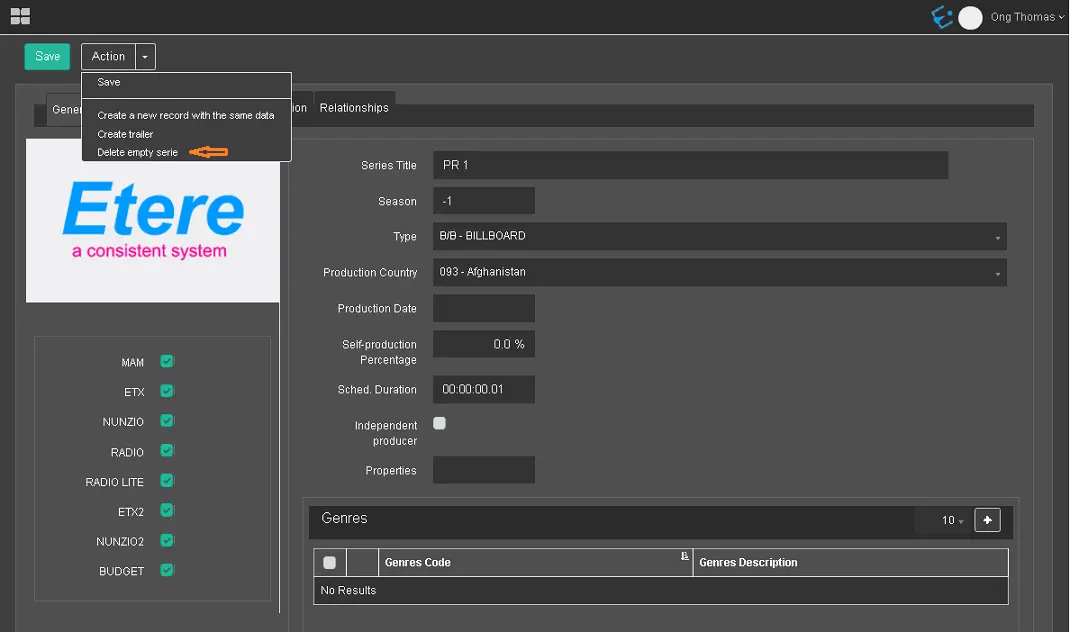Choose Delete empty serie menu item
Image resolution: width=1070 pixels, height=632 pixels.
[x=137, y=152]
